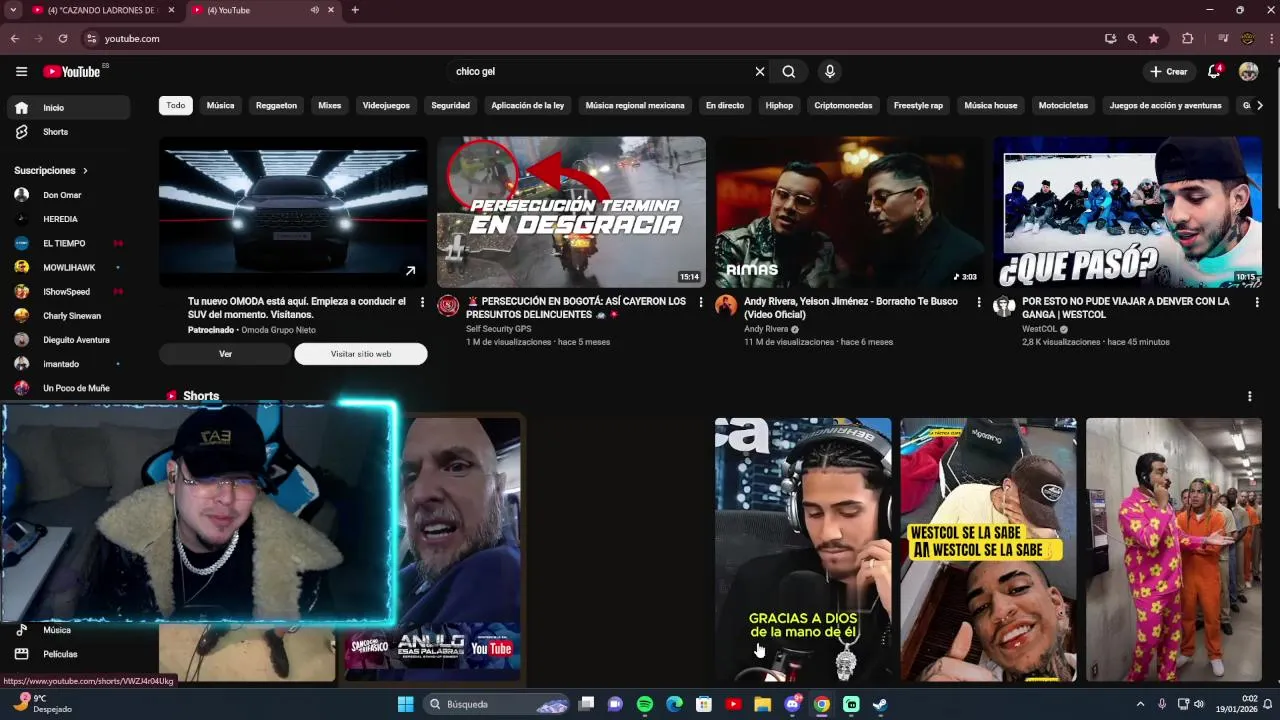Open the Windows Start menu
This screenshot has height=720, width=1280.
click(405, 704)
